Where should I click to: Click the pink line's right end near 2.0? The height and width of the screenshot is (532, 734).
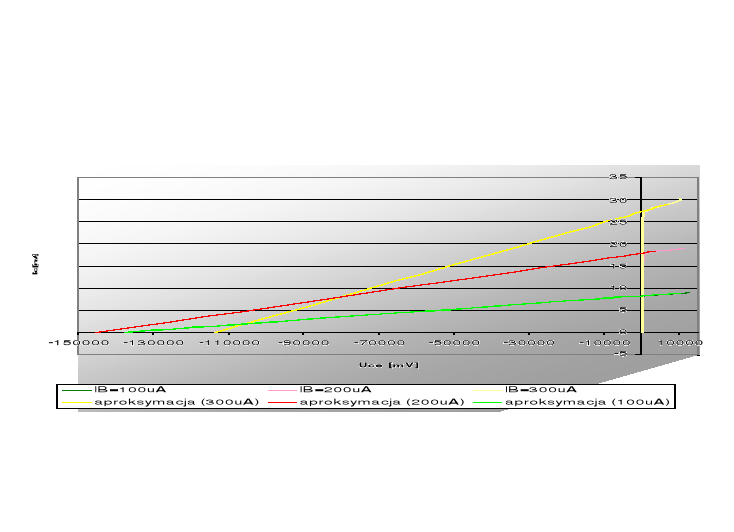684,248
